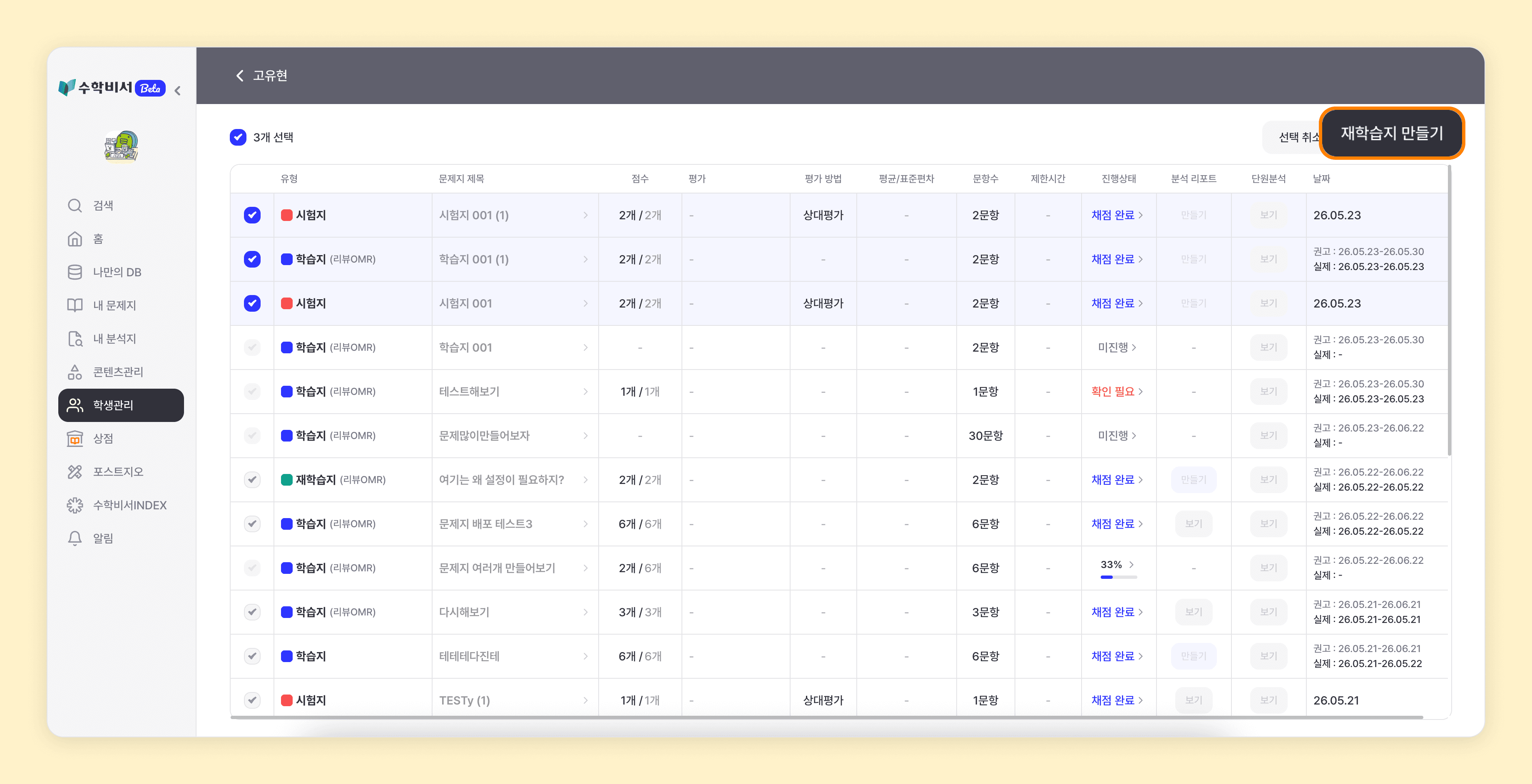Open 알림 bell icon
The width and height of the screenshot is (1532, 784).
pyautogui.click(x=75, y=538)
